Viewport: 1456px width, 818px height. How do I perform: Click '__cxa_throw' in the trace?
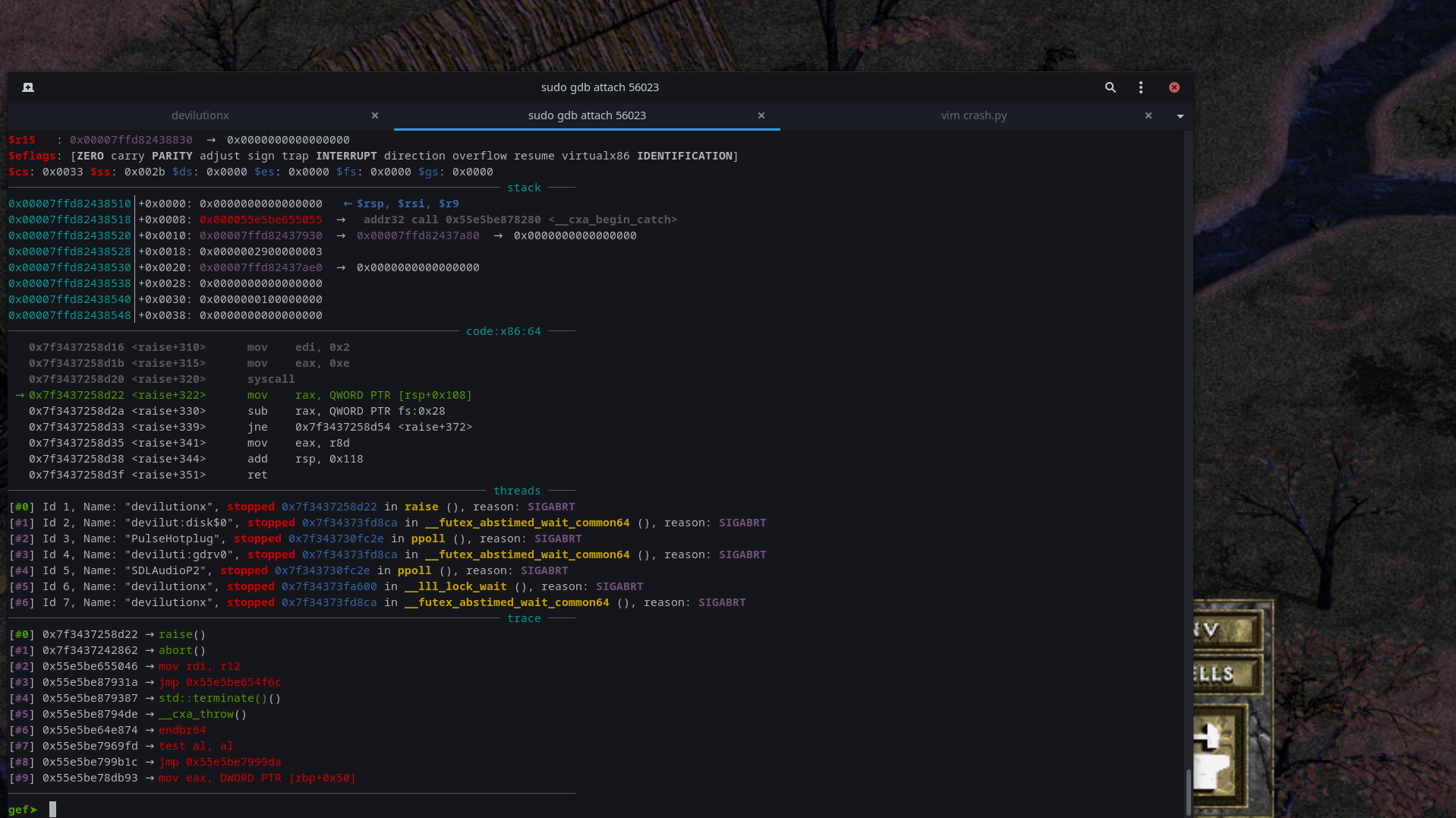coord(196,714)
